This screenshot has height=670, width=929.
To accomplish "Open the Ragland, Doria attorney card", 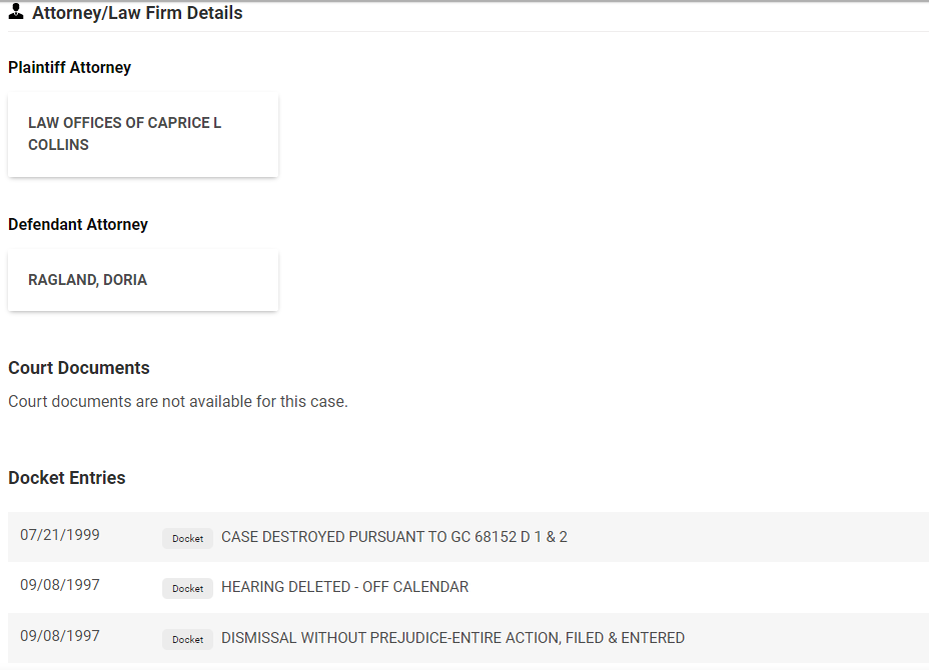I will pos(143,280).
